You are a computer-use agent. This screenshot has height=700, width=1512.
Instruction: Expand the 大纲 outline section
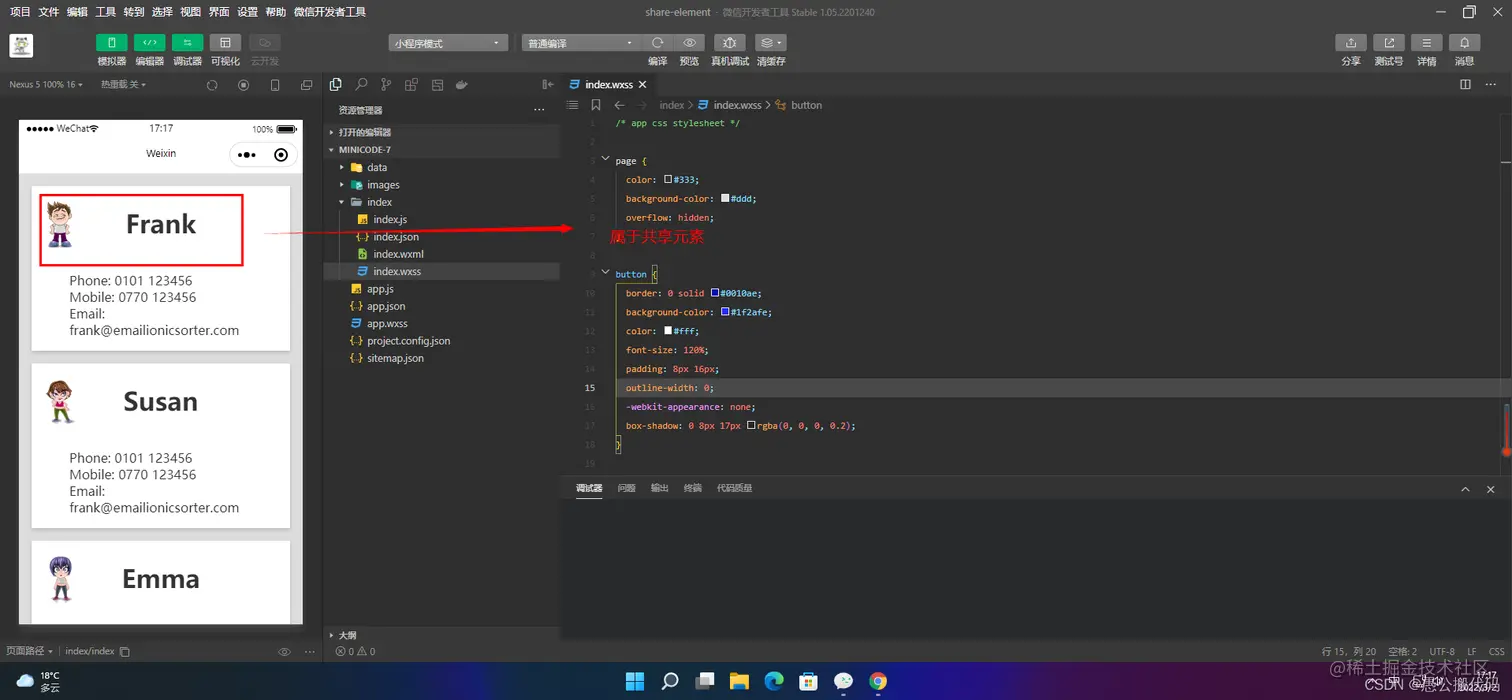(442, 635)
